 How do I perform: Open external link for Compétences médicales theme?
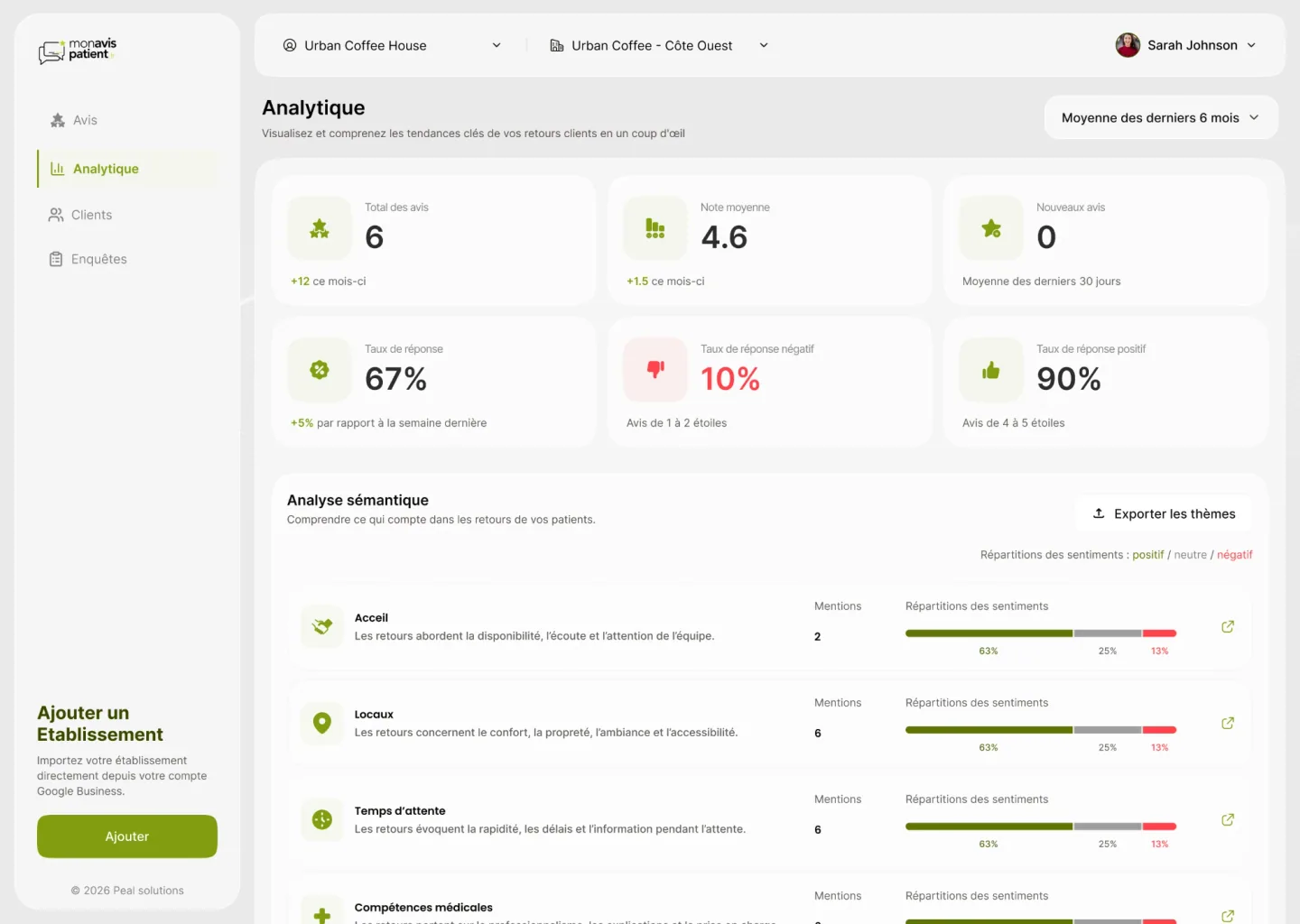[1228, 916]
